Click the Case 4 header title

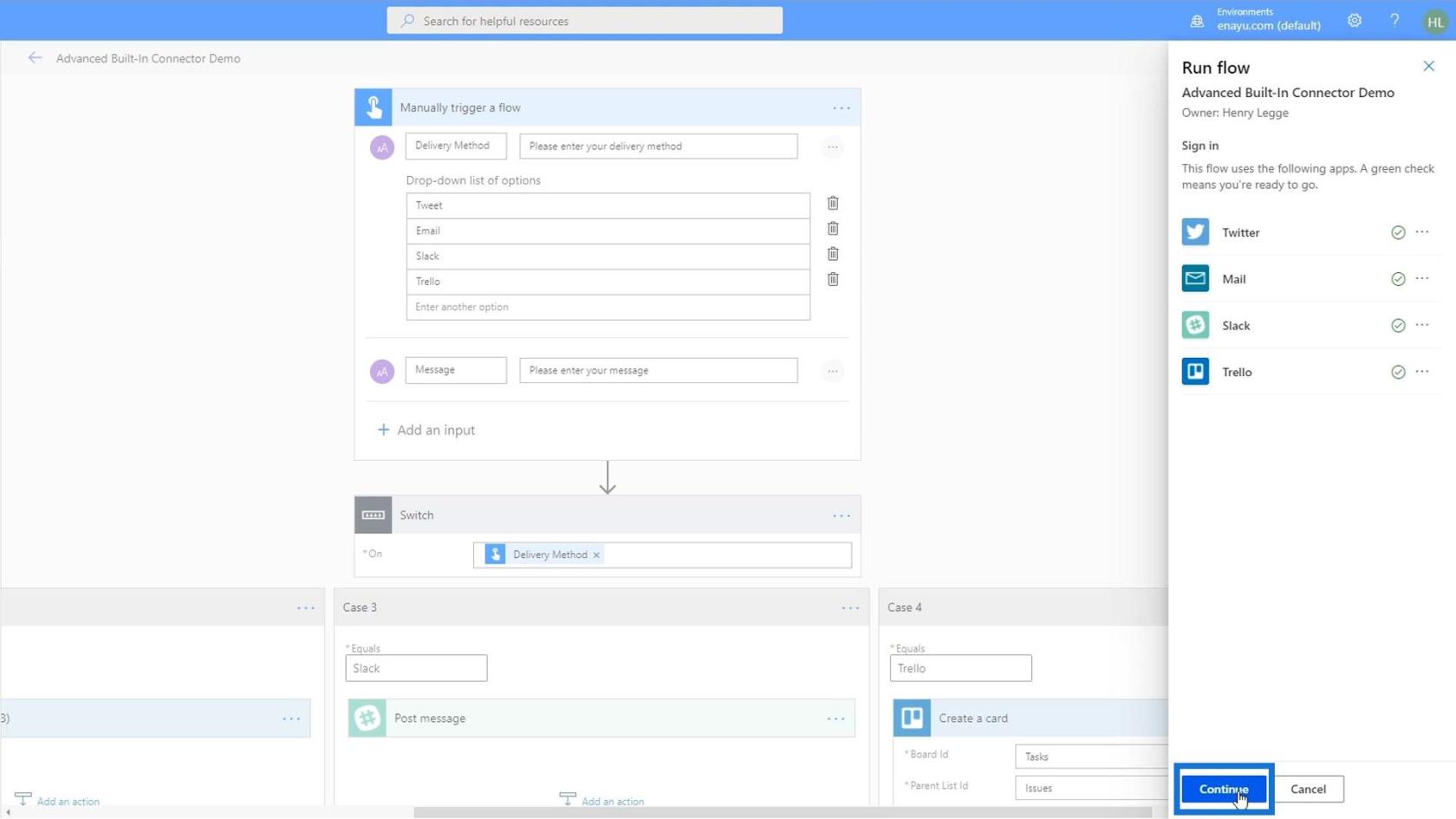pyautogui.click(x=905, y=608)
